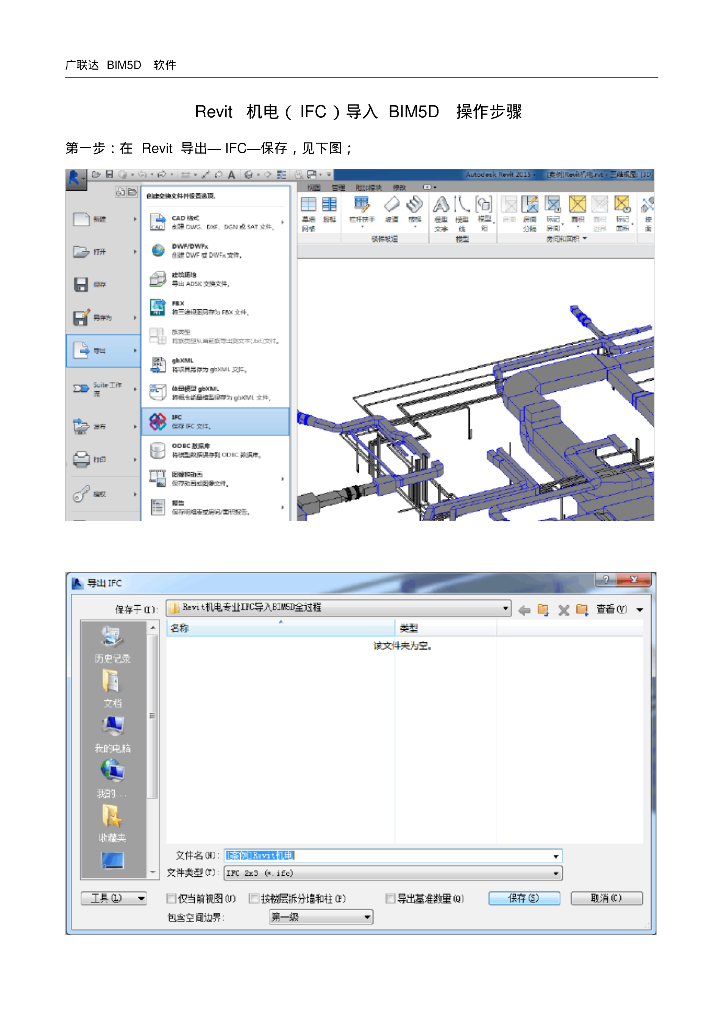Open the Export submenu in application menu
Viewport: 724px width, 1024px height.
[x=102, y=351]
